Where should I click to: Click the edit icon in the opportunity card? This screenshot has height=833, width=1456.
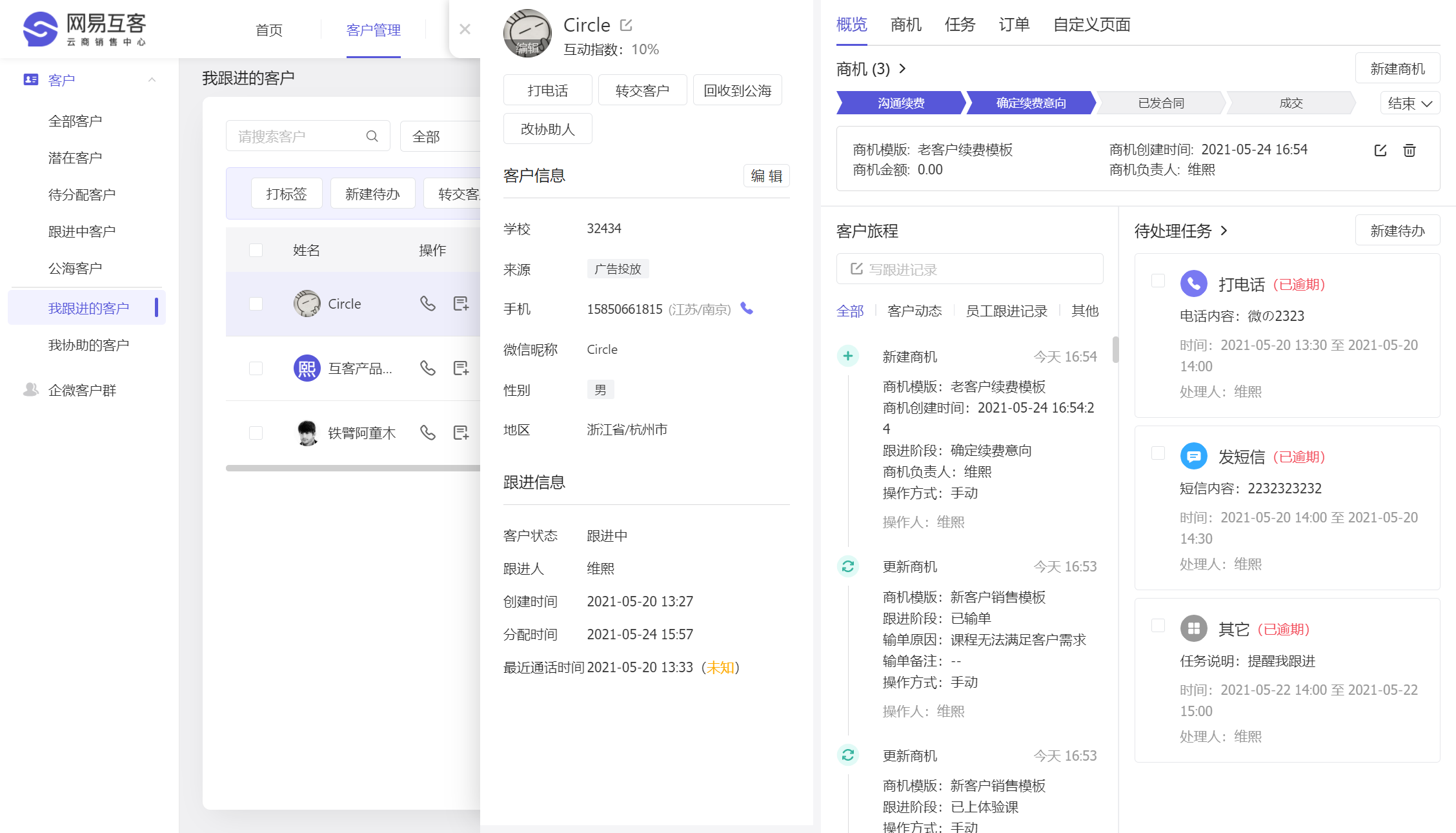click(1380, 150)
